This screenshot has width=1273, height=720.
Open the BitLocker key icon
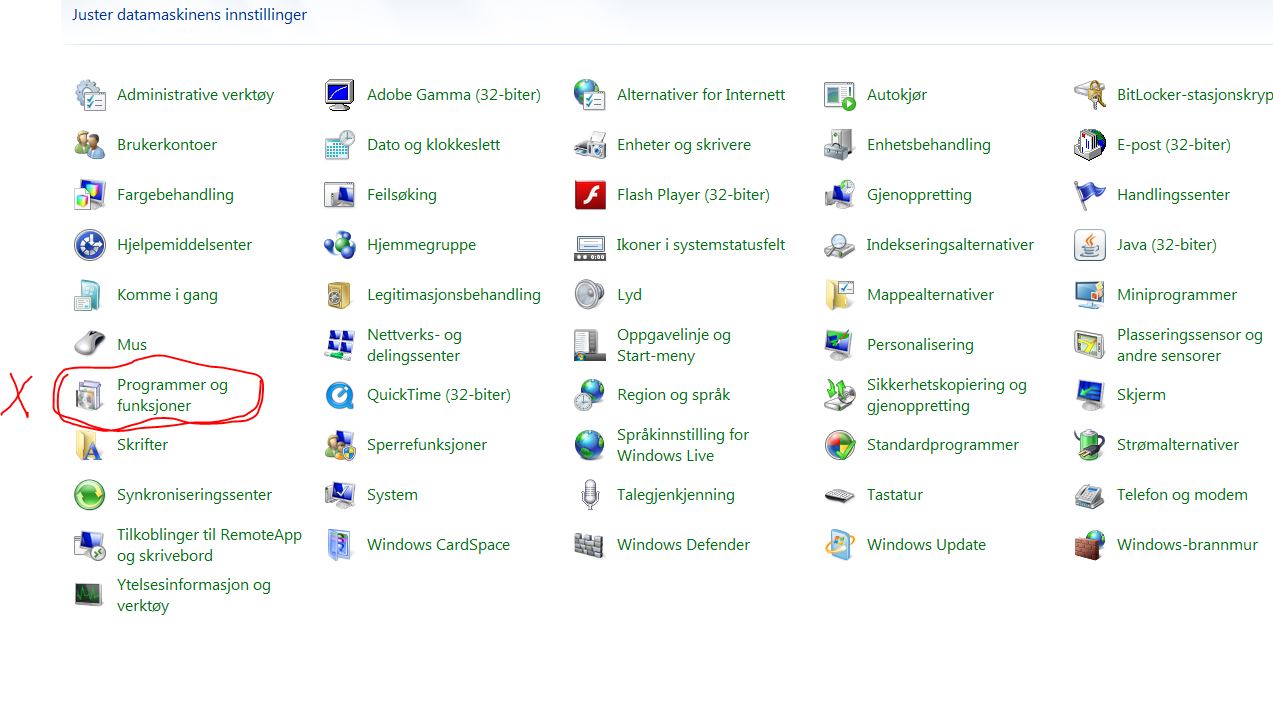point(1090,95)
